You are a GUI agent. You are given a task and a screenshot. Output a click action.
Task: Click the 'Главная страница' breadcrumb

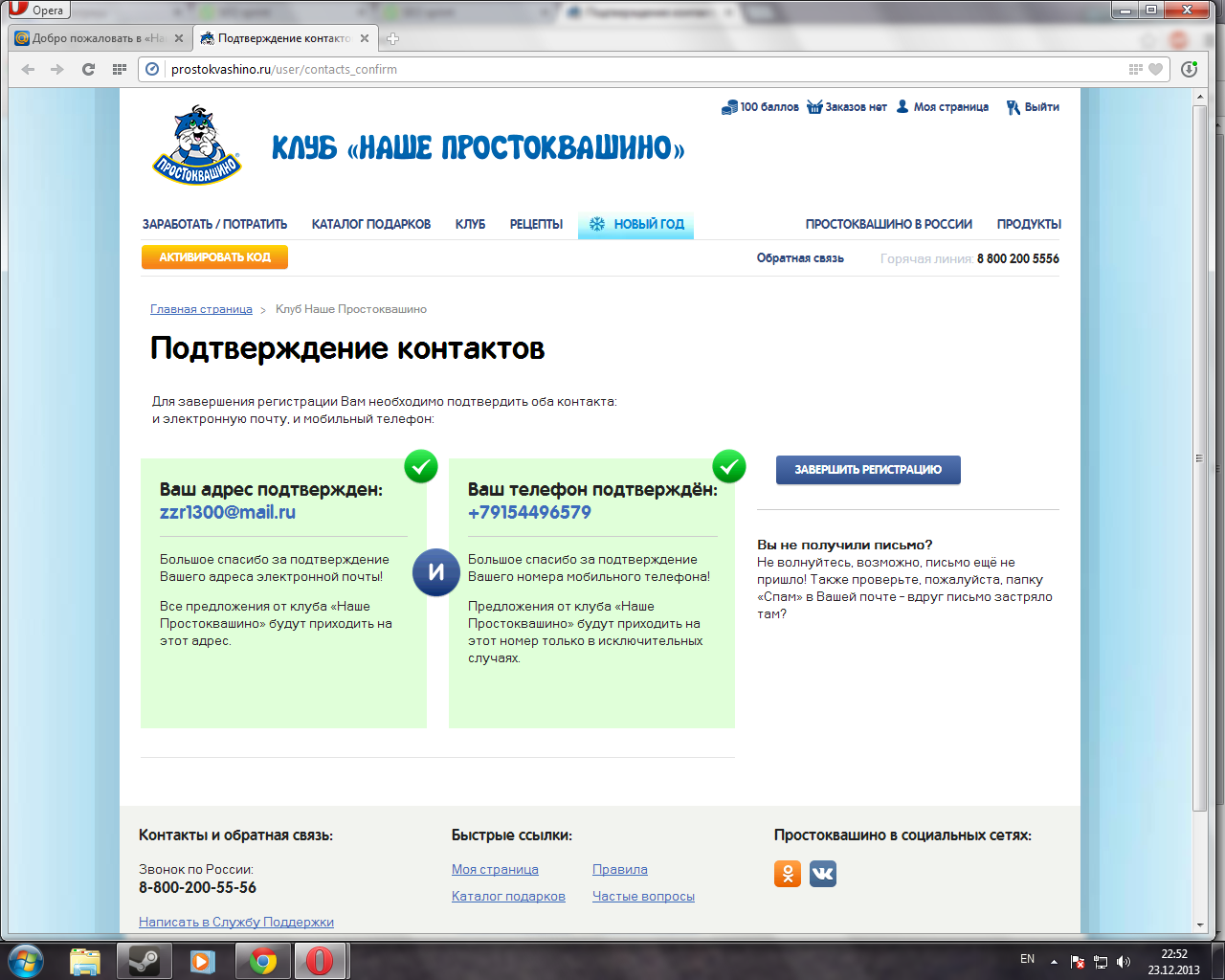(201, 309)
